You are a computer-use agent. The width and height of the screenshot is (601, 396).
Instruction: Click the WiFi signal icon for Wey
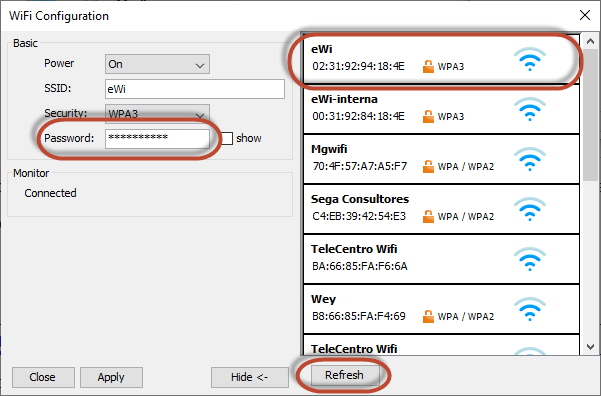[530, 309]
